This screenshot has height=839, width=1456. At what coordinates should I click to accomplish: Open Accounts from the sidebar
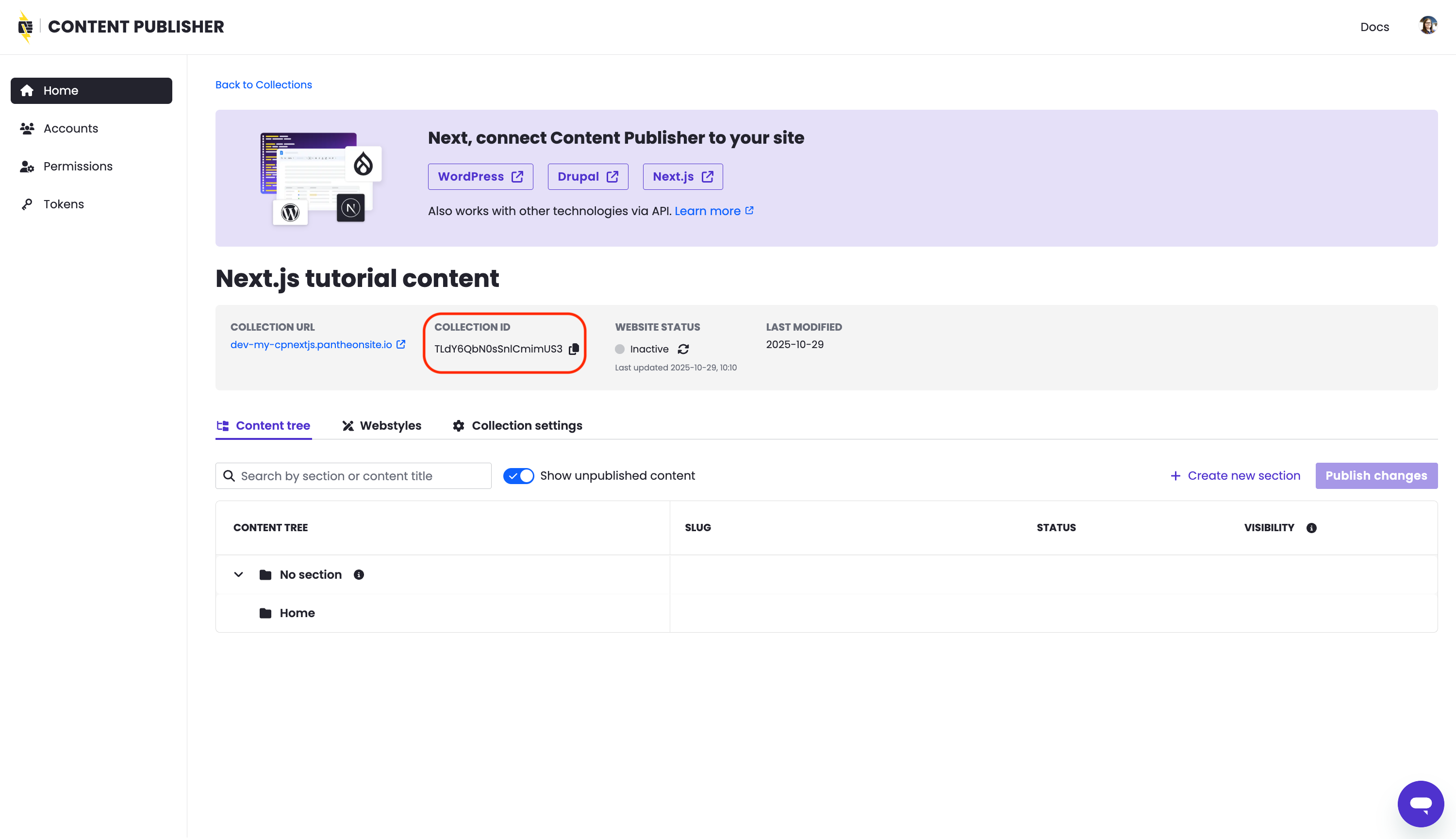tap(70, 128)
